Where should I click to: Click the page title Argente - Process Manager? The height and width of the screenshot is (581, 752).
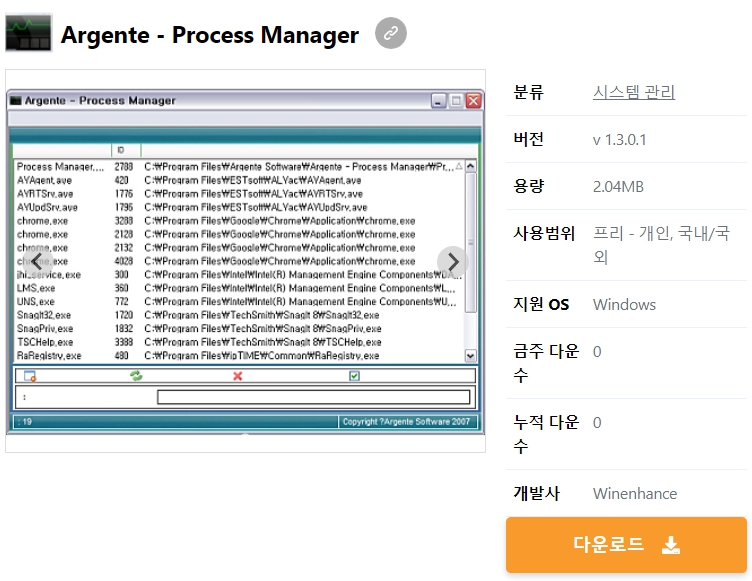[210, 35]
